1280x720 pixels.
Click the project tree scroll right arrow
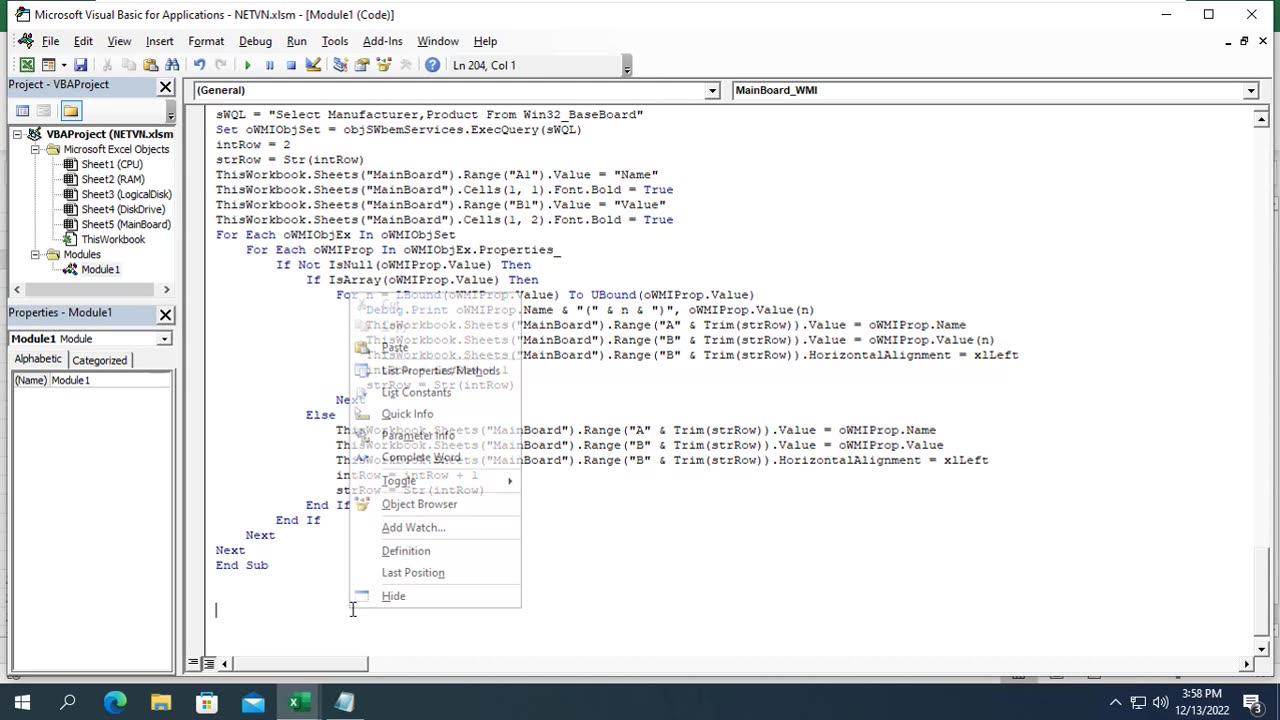pos(166,290)
